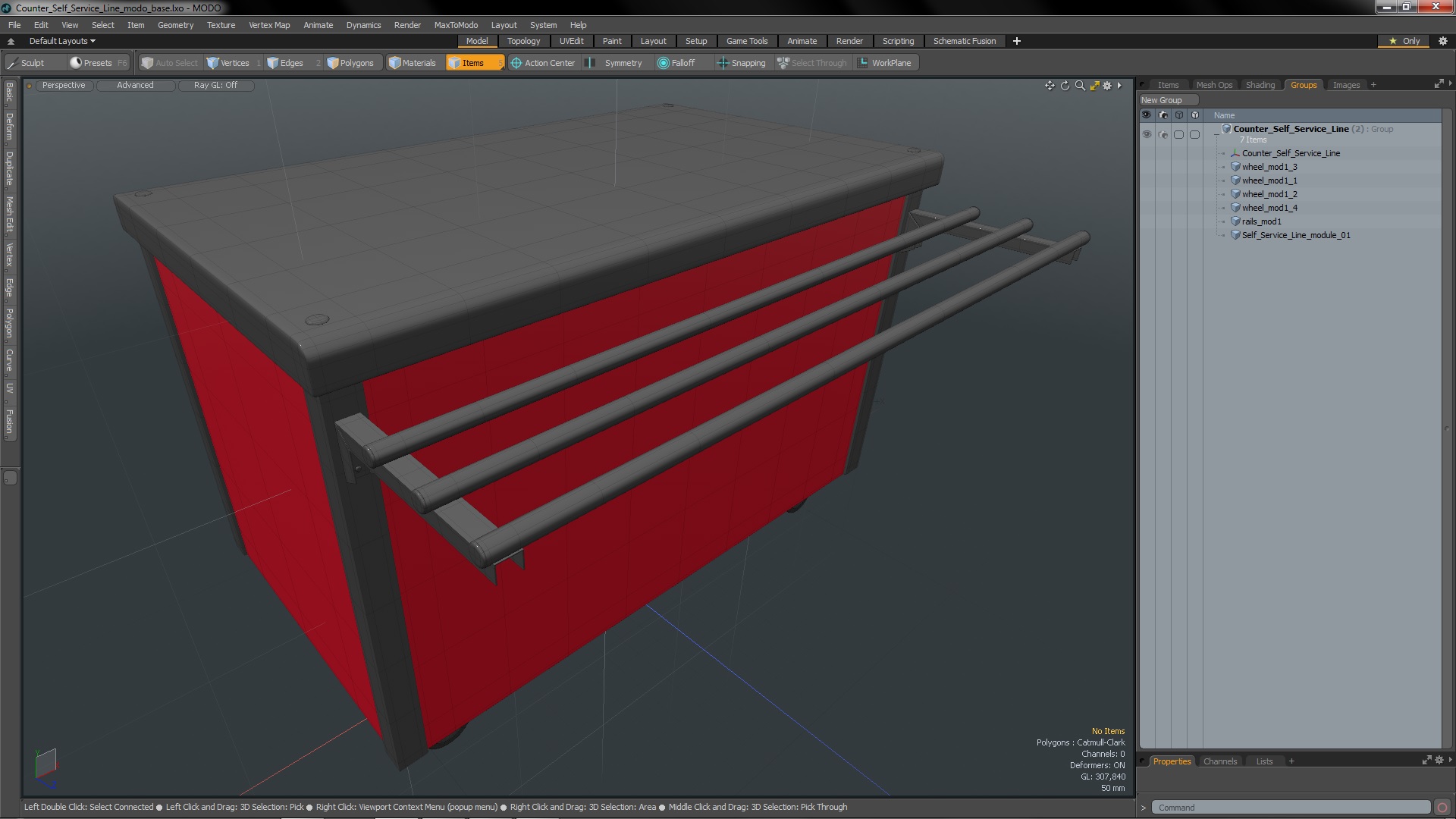Switch to the Channels tab

tap(1219, 761)
